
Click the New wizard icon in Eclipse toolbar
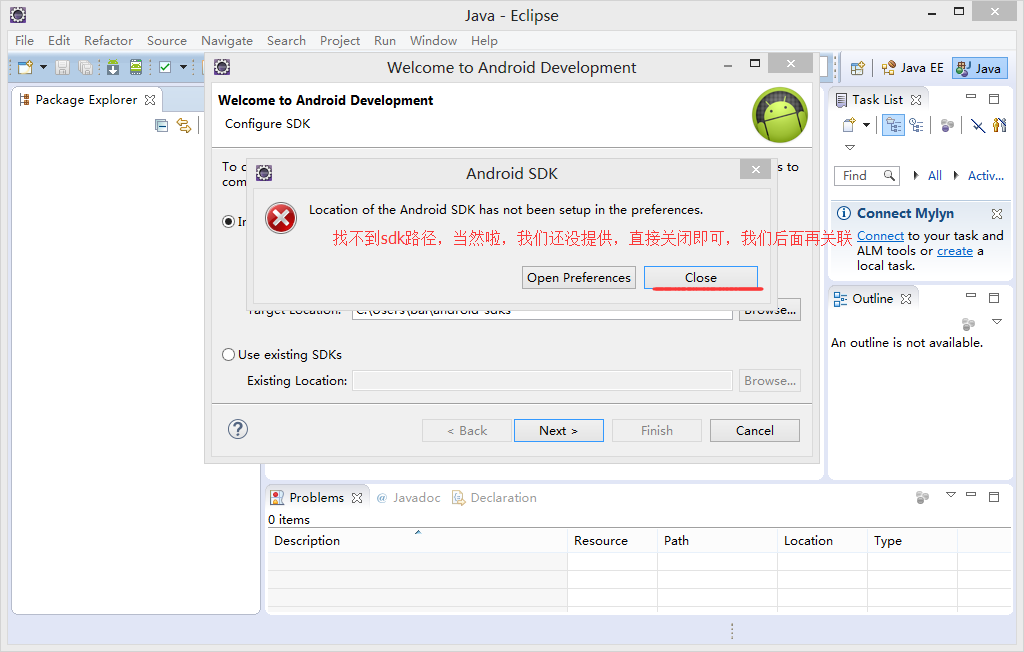click(x=25, y=67)
